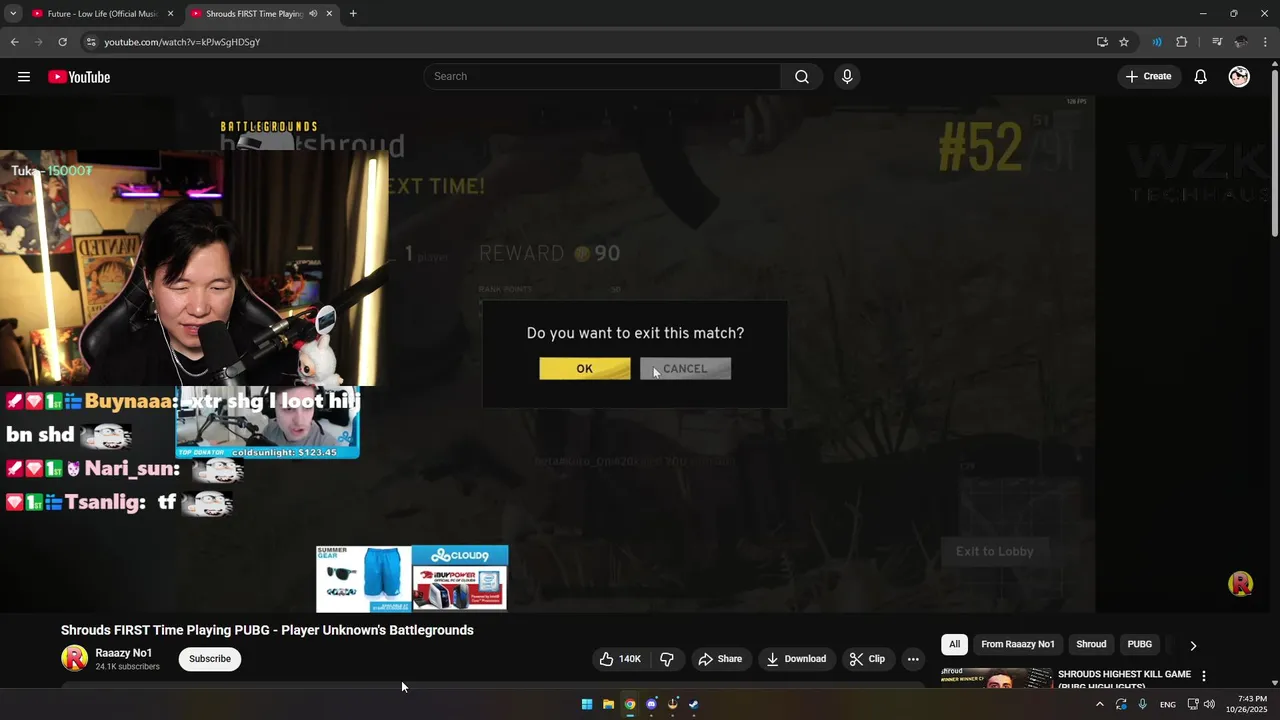The width and height of the screenshot is (1280, 720).
Task: Show more filter chips with right arrow
Action: point(1192,645)
